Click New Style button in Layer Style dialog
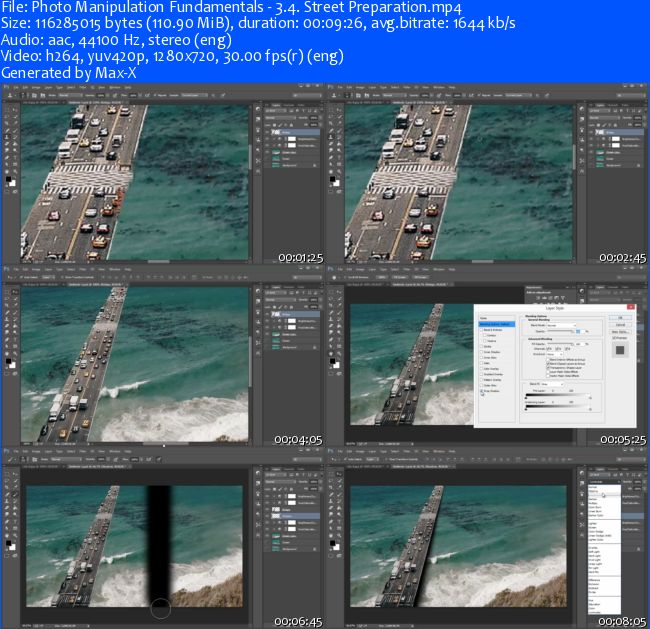This screenshot has width=650, height=629. [x=620, y=332]
